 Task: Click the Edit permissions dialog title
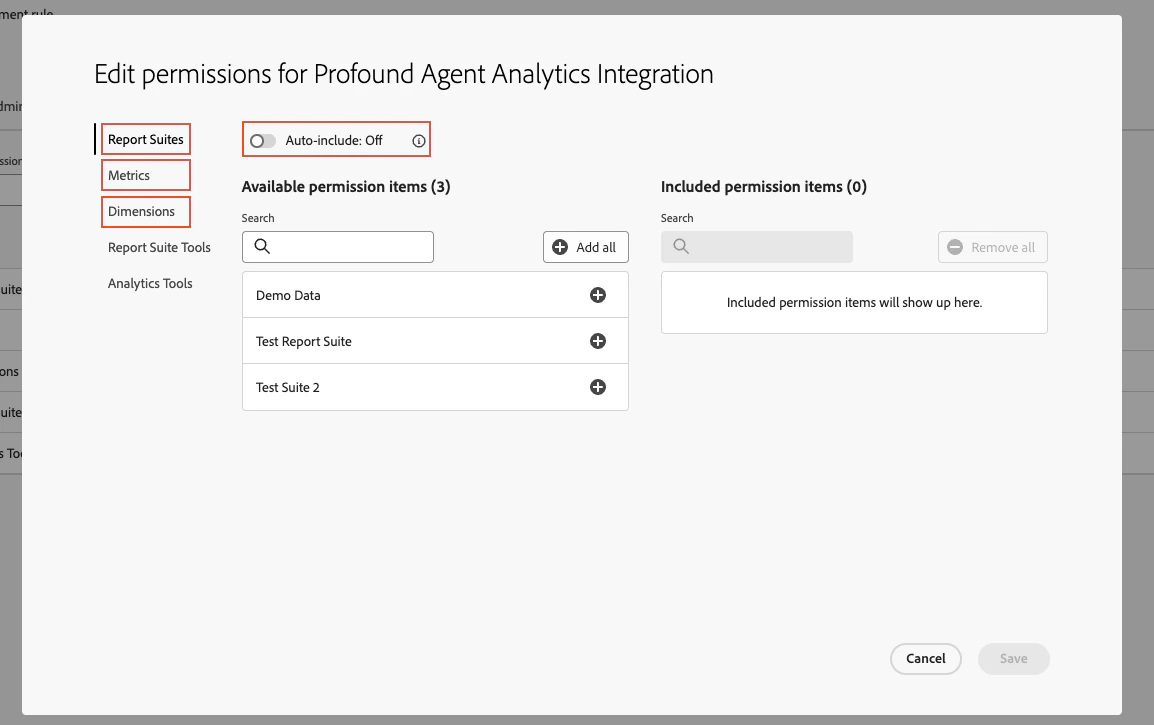(404, 74)
